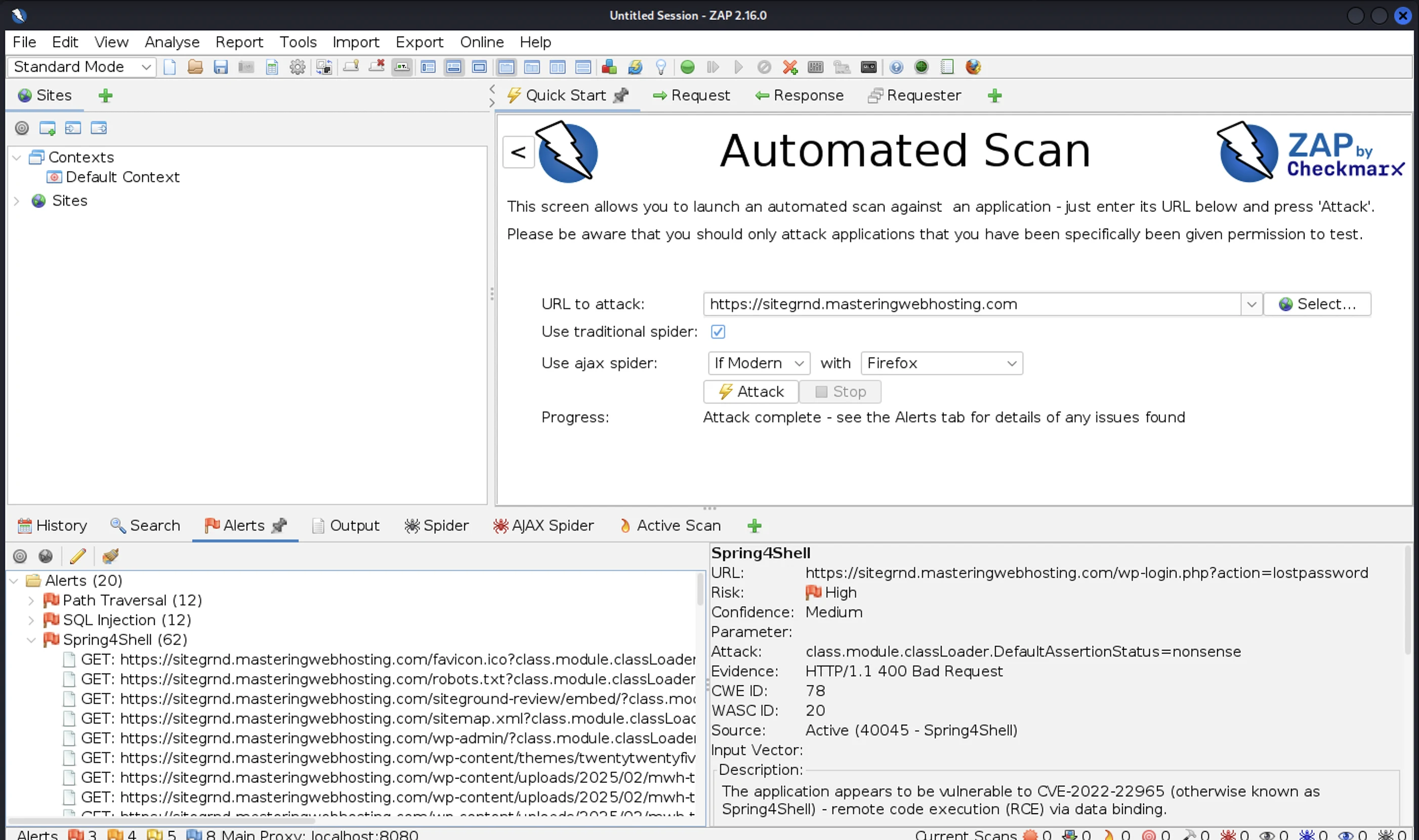Click the Select... URL button
Viewport: 1419px width, 840px height.
point(1317,305)
